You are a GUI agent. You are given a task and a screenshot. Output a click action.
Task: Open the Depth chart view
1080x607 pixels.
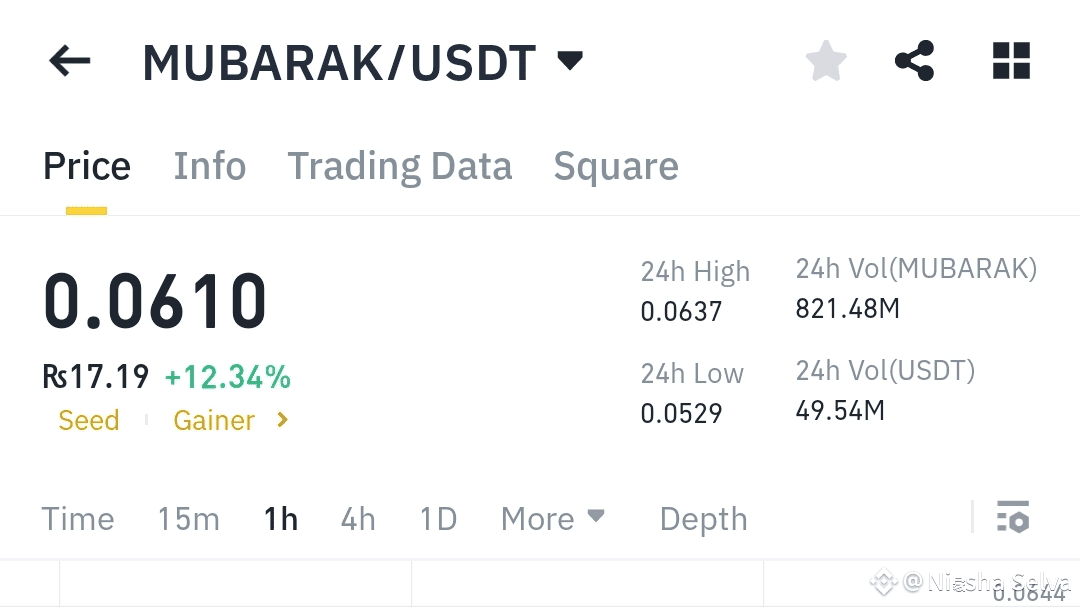[703, 519]
